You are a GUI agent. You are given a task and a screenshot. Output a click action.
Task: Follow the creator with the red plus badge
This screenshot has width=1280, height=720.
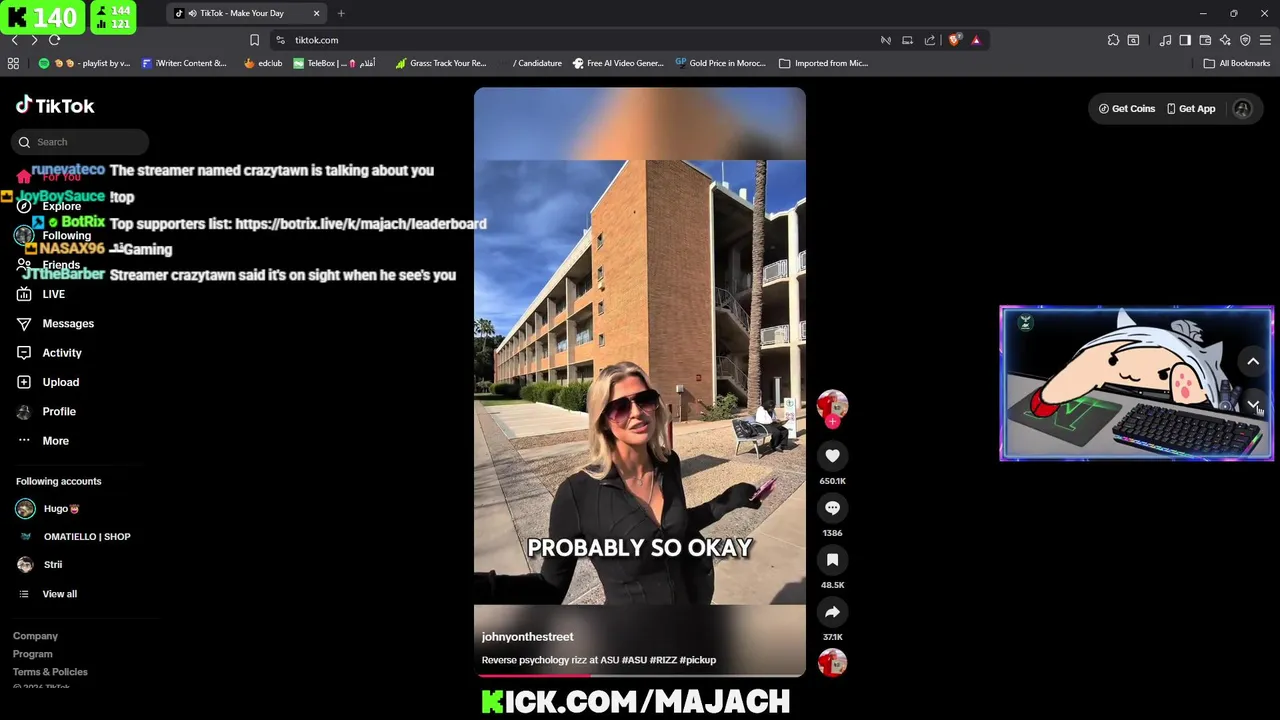[x=832, y=421]
